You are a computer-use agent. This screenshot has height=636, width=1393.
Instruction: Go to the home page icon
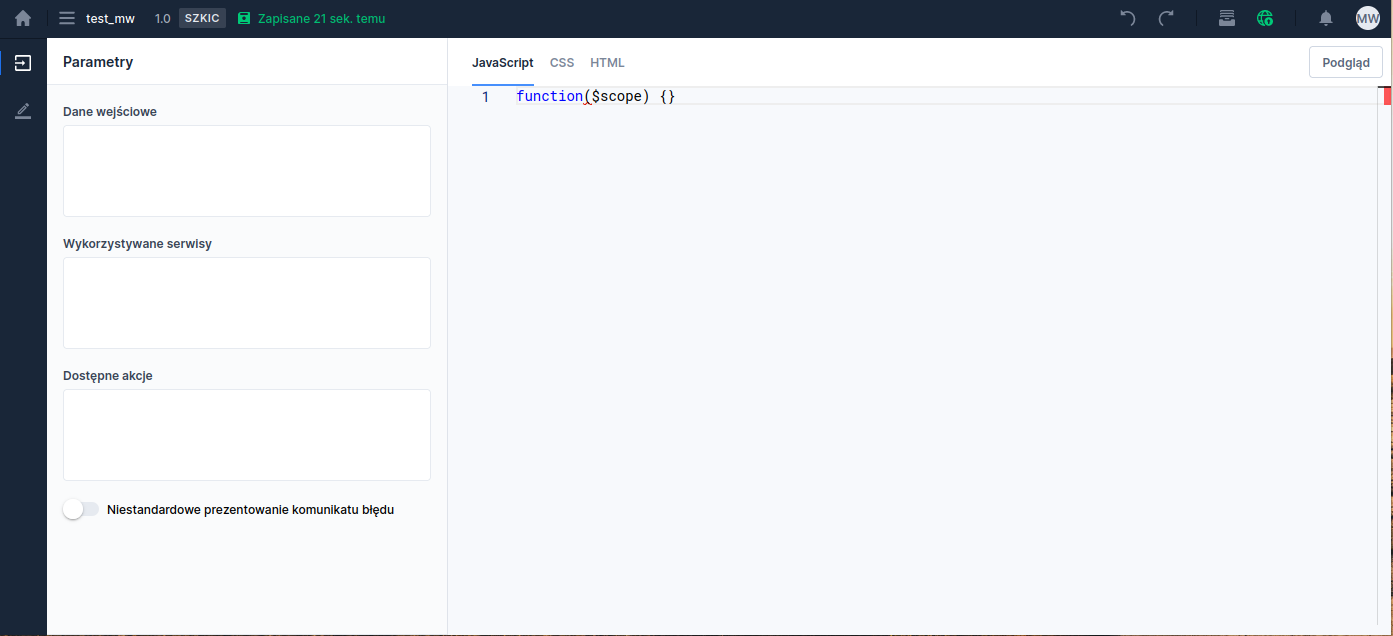23,18
